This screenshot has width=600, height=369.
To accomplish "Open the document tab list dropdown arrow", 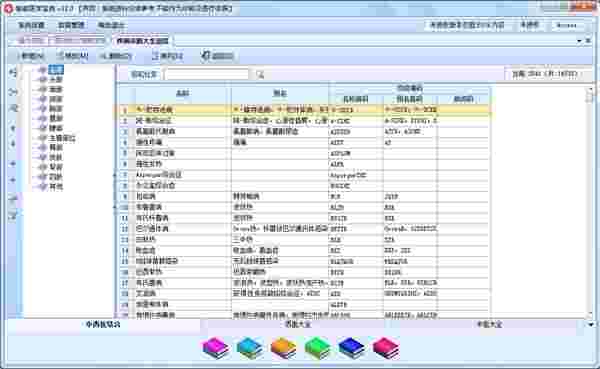I will coord(580,41).
